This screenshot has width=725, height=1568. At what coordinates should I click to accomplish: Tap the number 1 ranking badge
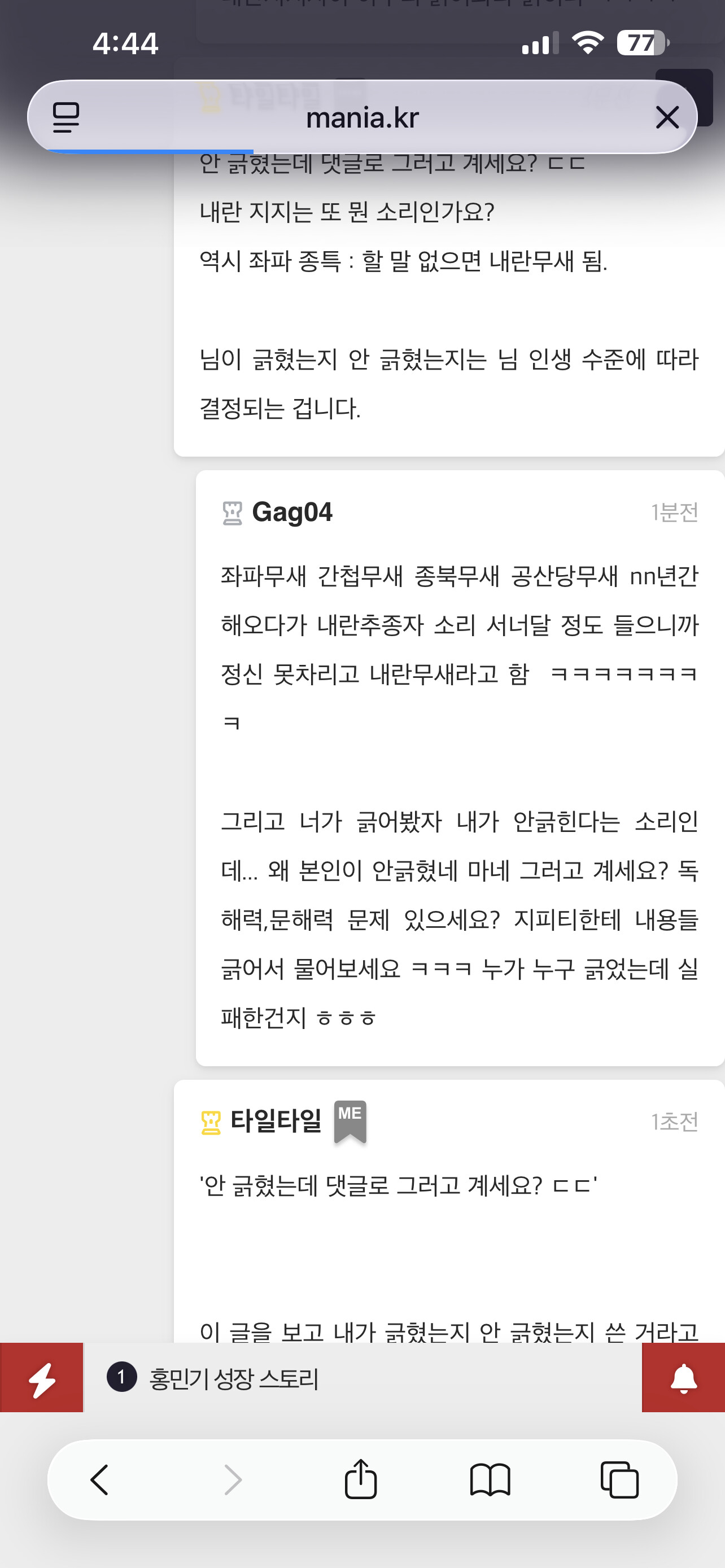point(122,1377)
